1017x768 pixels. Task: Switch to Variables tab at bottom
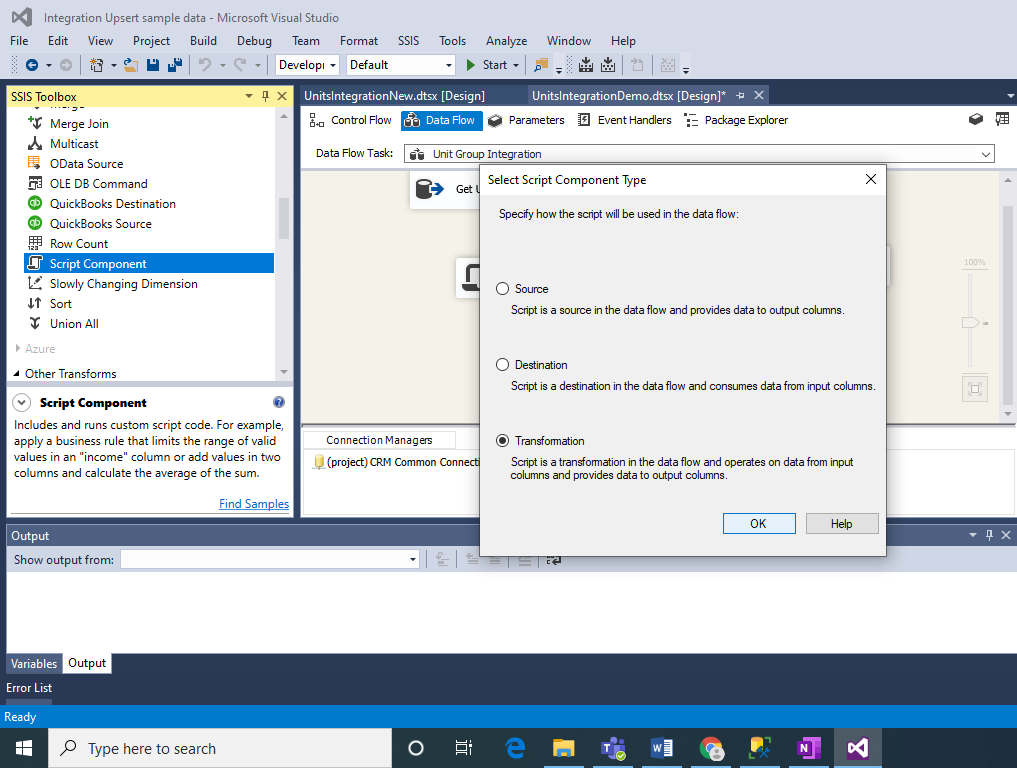click(34, 664)
